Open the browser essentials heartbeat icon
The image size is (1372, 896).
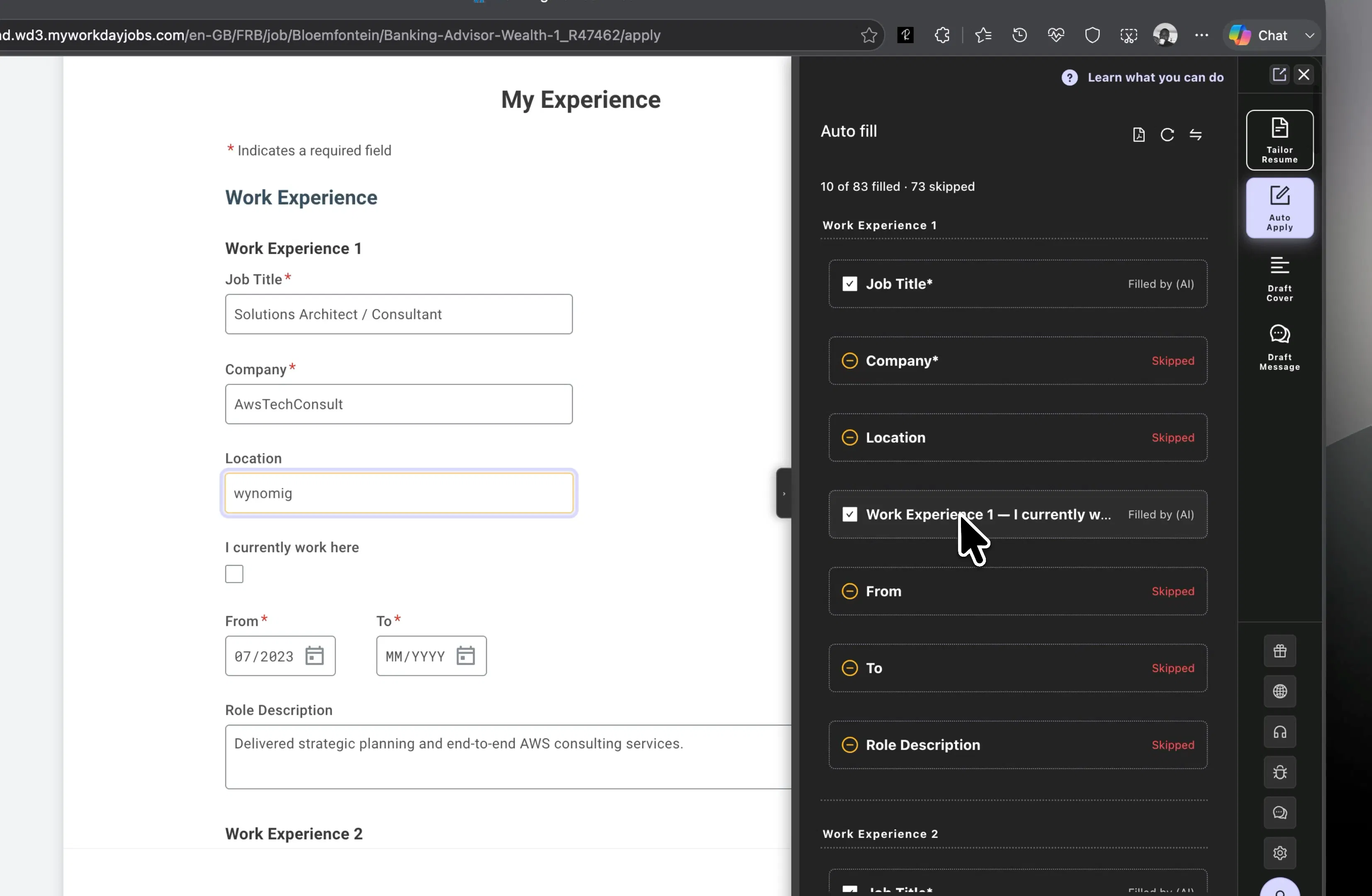click(x=1056, y=35)
